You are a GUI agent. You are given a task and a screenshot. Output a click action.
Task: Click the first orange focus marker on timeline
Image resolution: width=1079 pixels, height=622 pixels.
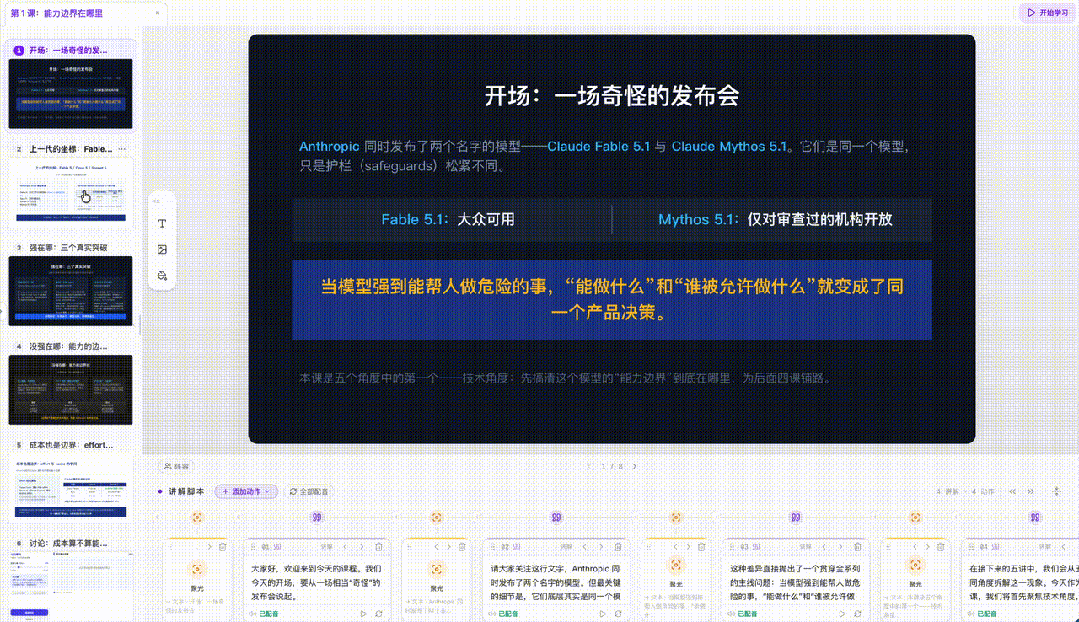197,517
